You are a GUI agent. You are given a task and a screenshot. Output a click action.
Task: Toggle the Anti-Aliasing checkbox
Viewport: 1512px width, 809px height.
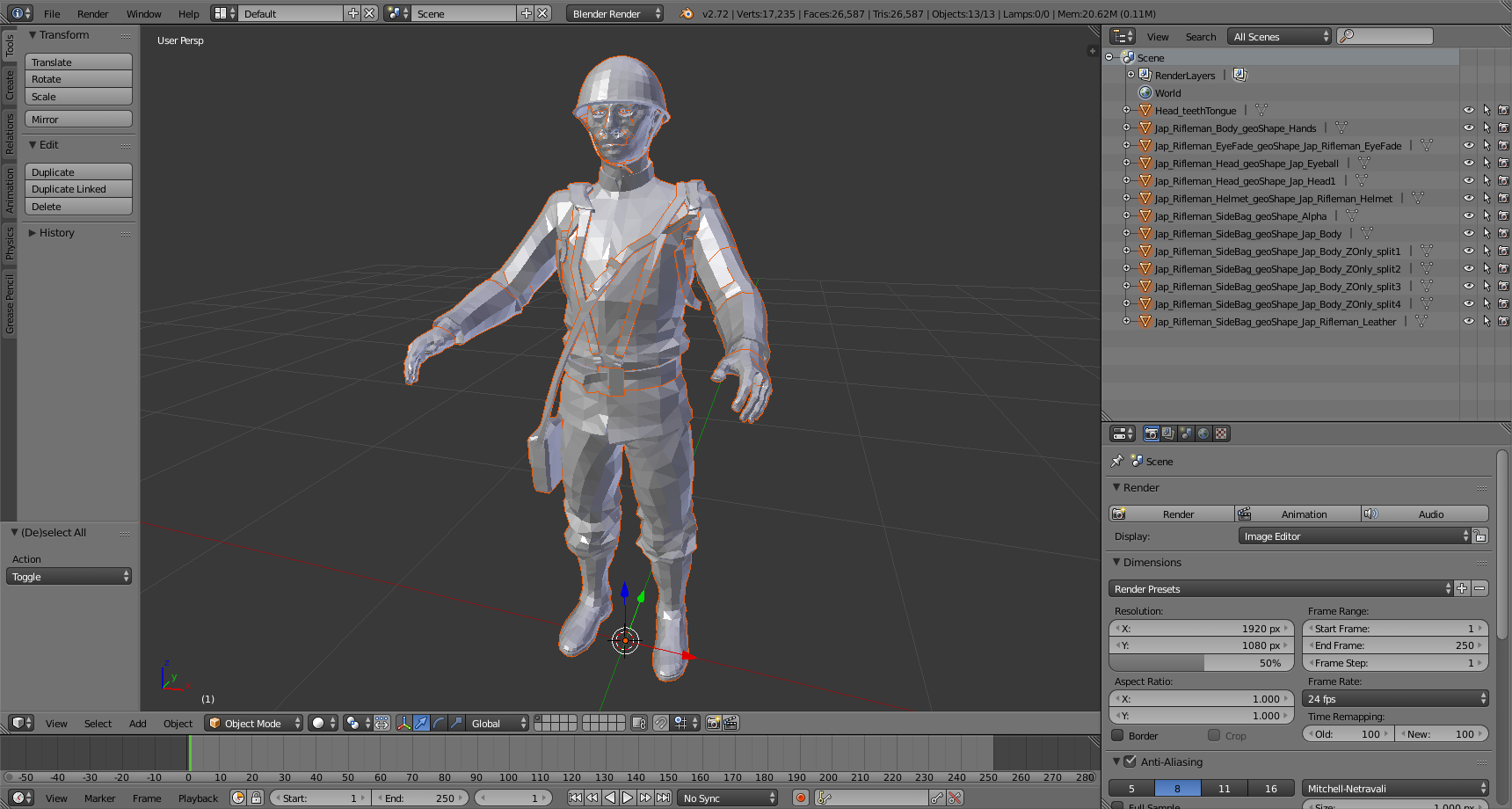click(x=1130, y=762)
